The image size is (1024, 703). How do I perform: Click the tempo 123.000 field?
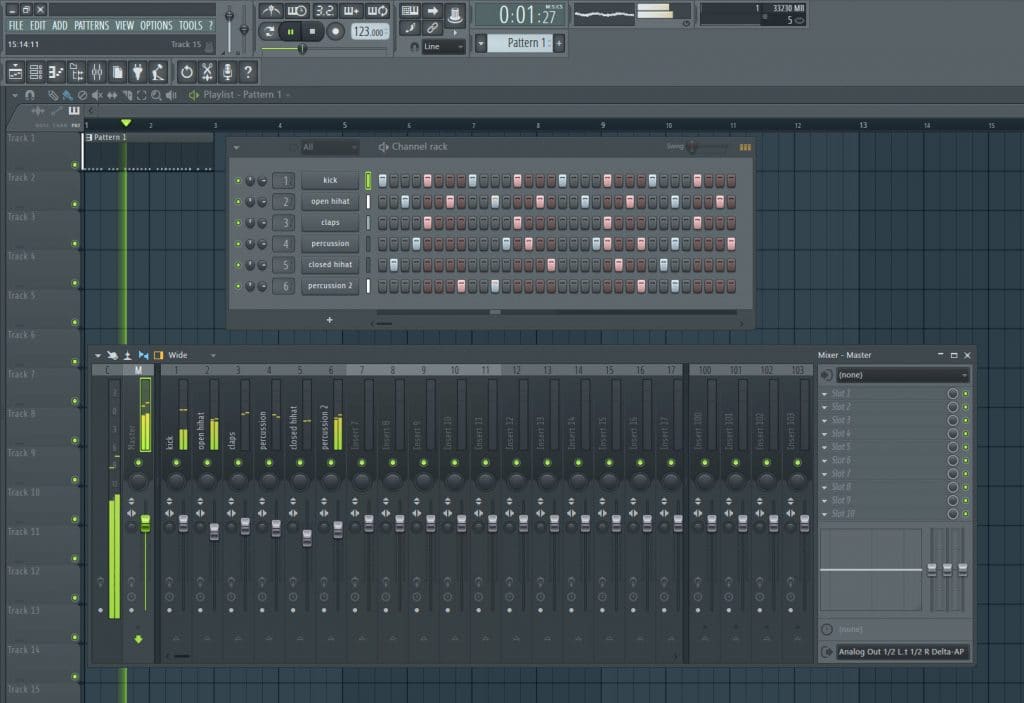click(x=370, y=31)
